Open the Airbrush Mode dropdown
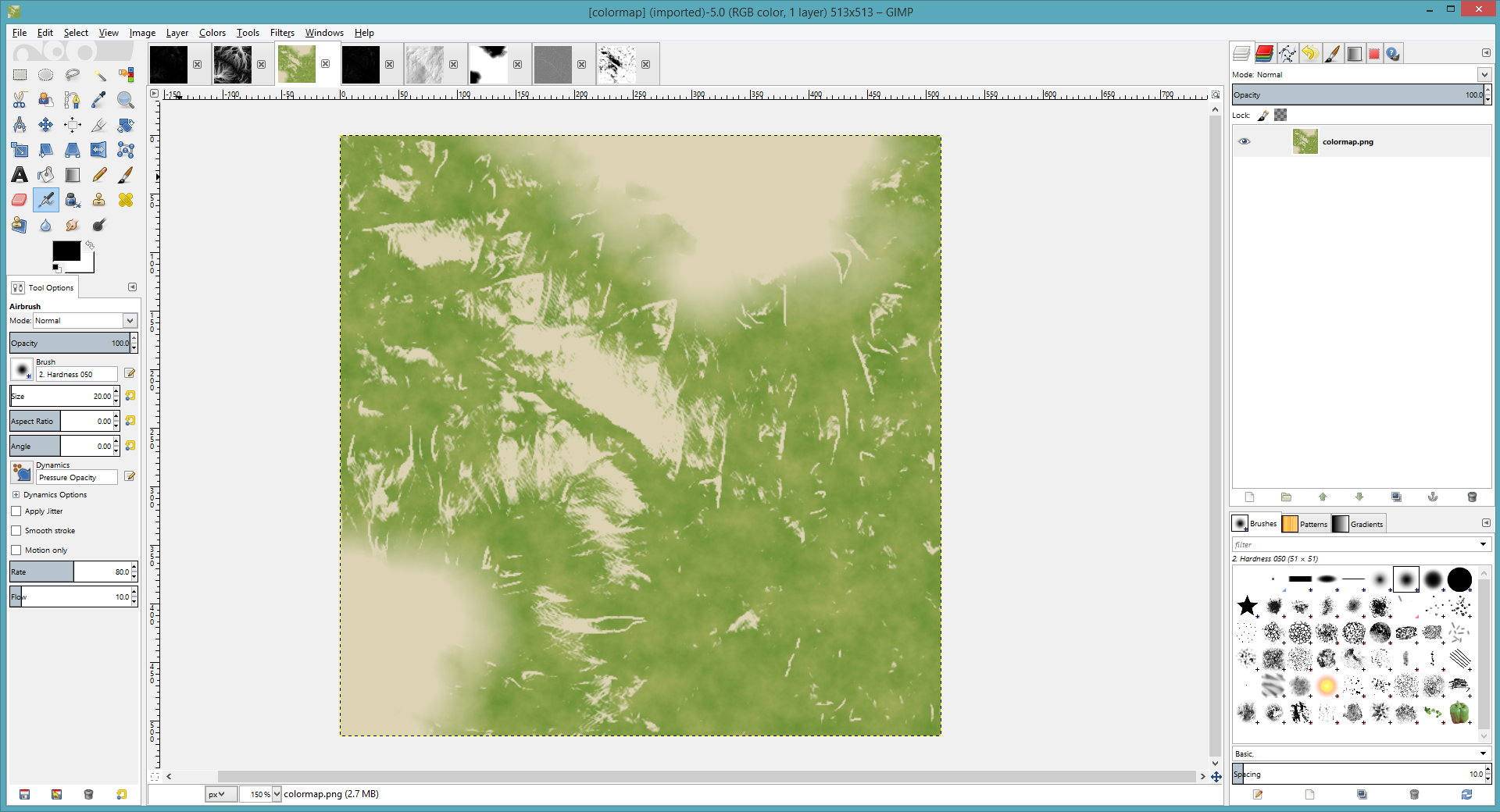 (x=84, y=321)
